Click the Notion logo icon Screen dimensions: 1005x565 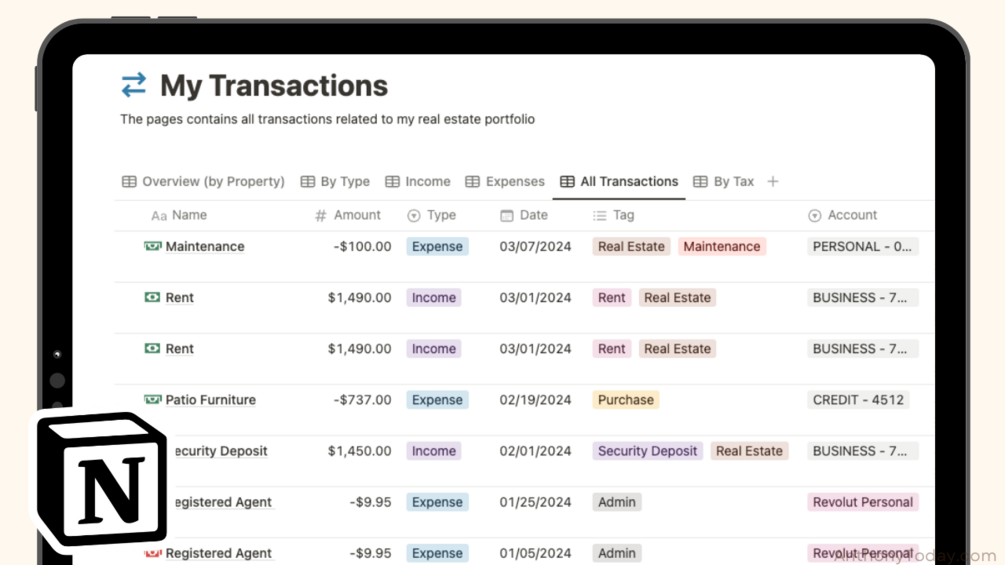point(101,478)
